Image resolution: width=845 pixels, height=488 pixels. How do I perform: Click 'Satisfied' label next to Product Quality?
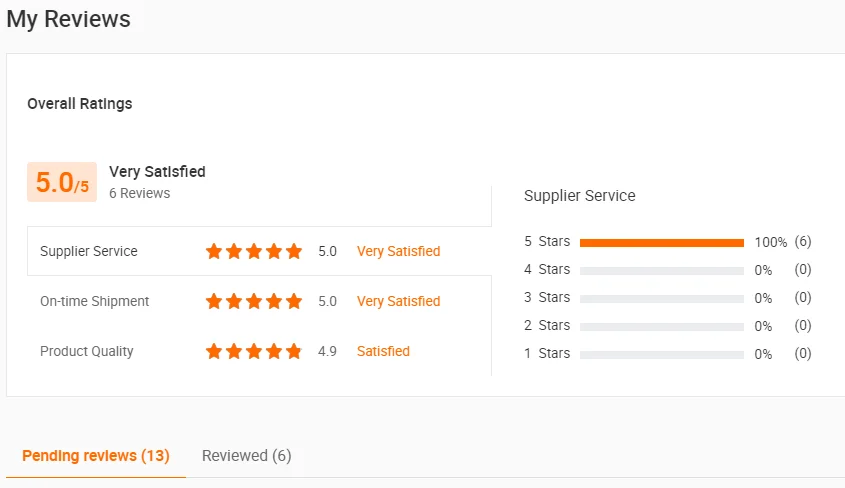383,351
